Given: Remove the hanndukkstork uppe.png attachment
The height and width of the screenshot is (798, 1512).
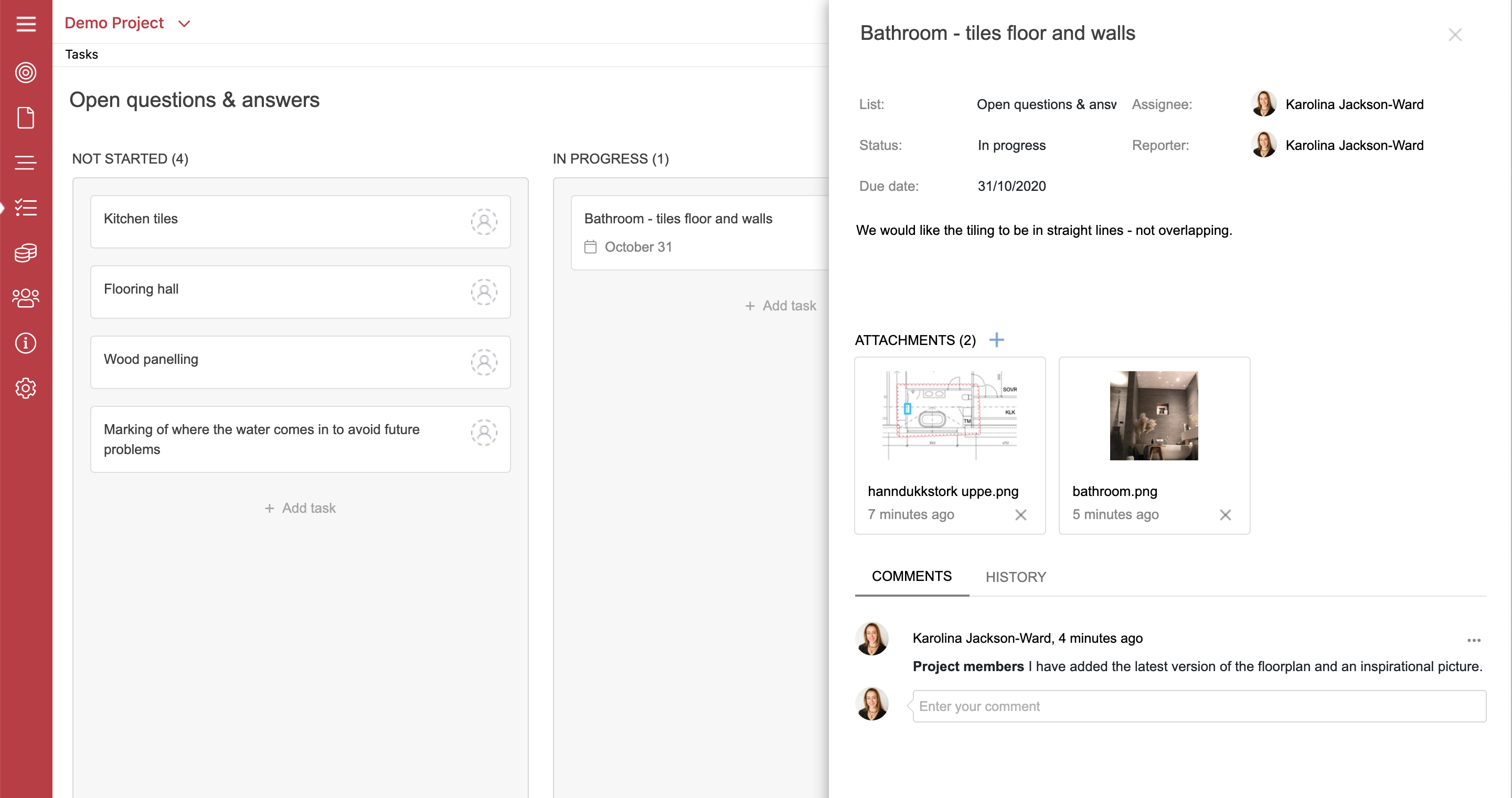Looking at the screenshot, I should pos(1022,514).
